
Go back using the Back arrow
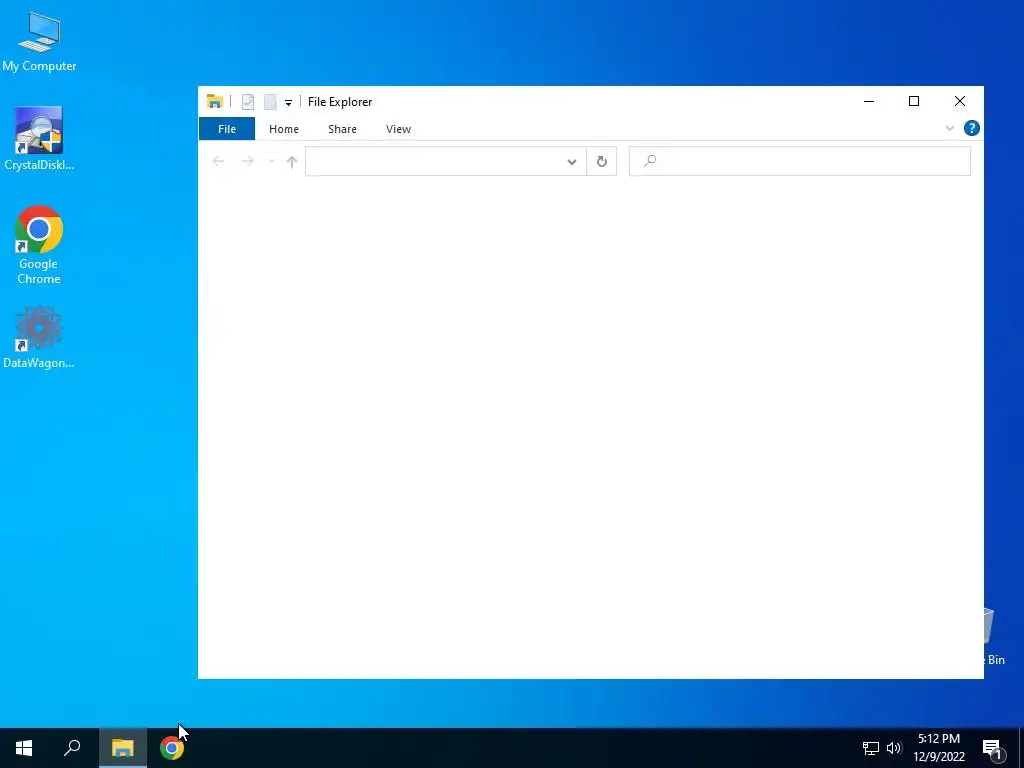(x=218, y=161)
